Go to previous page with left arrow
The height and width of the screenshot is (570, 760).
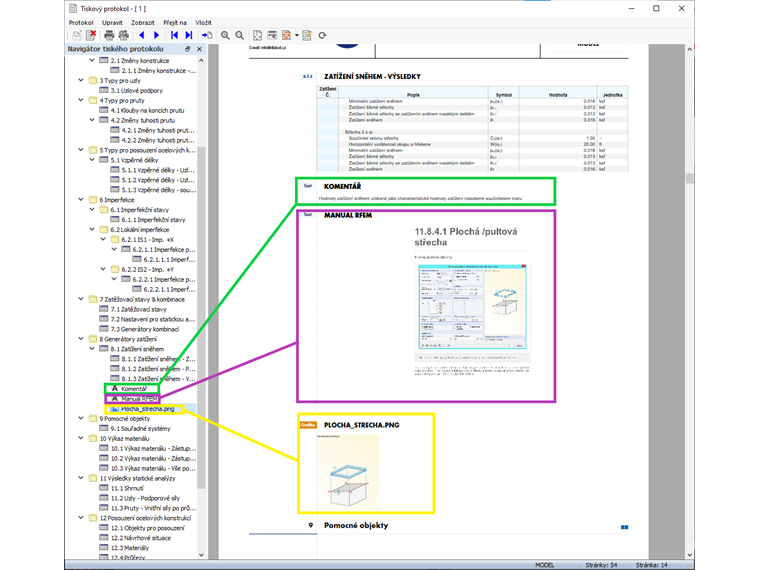(x=142, y=35)
